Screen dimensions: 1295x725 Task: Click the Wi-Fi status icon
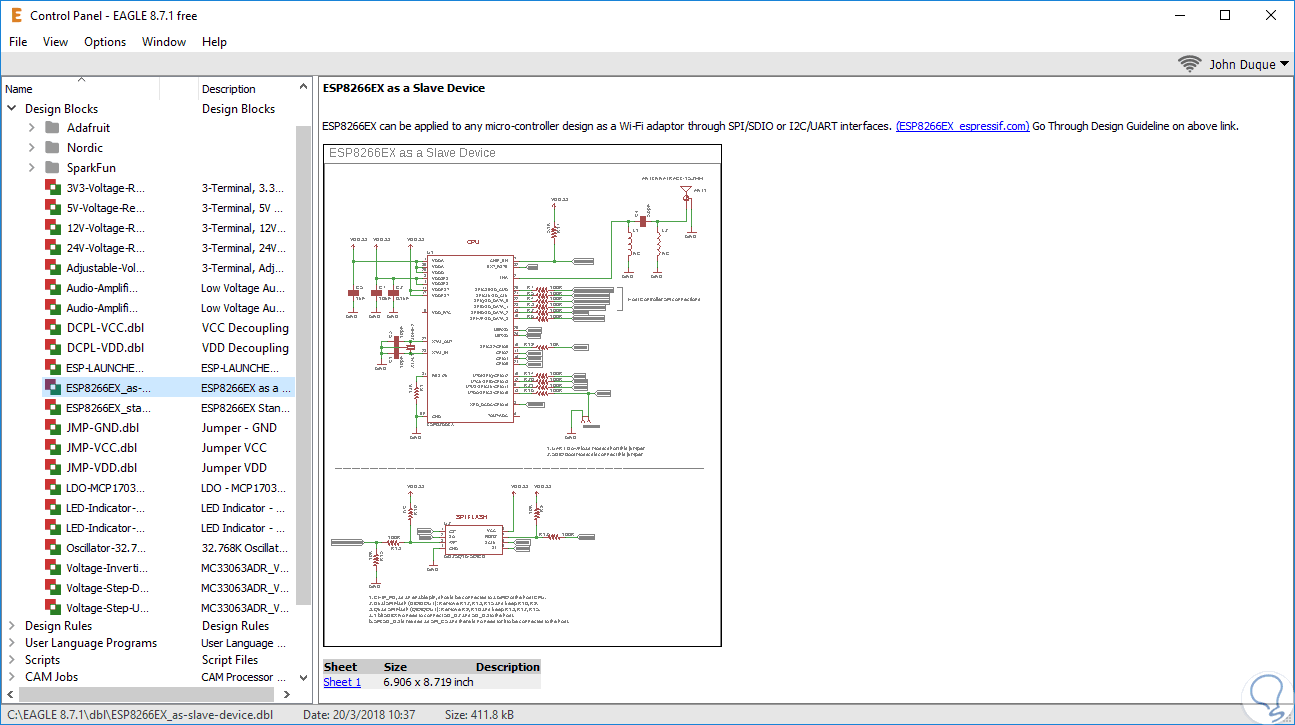1190,64
